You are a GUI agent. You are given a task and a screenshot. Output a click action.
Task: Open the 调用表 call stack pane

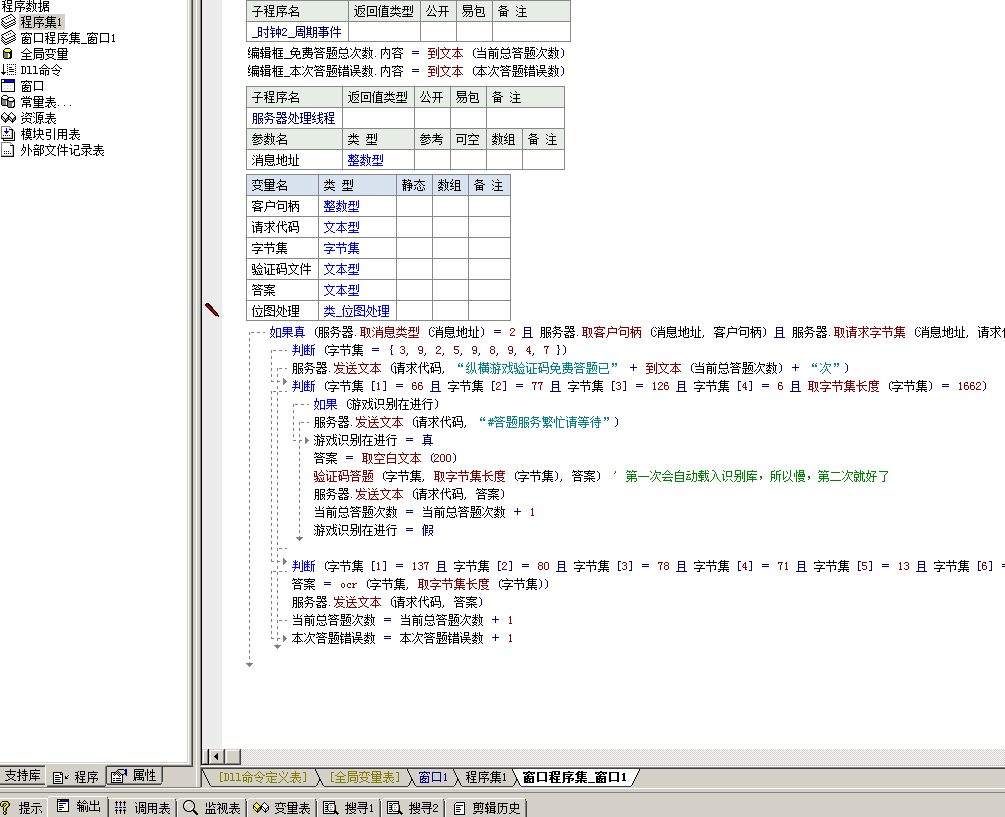coord(143,807)
